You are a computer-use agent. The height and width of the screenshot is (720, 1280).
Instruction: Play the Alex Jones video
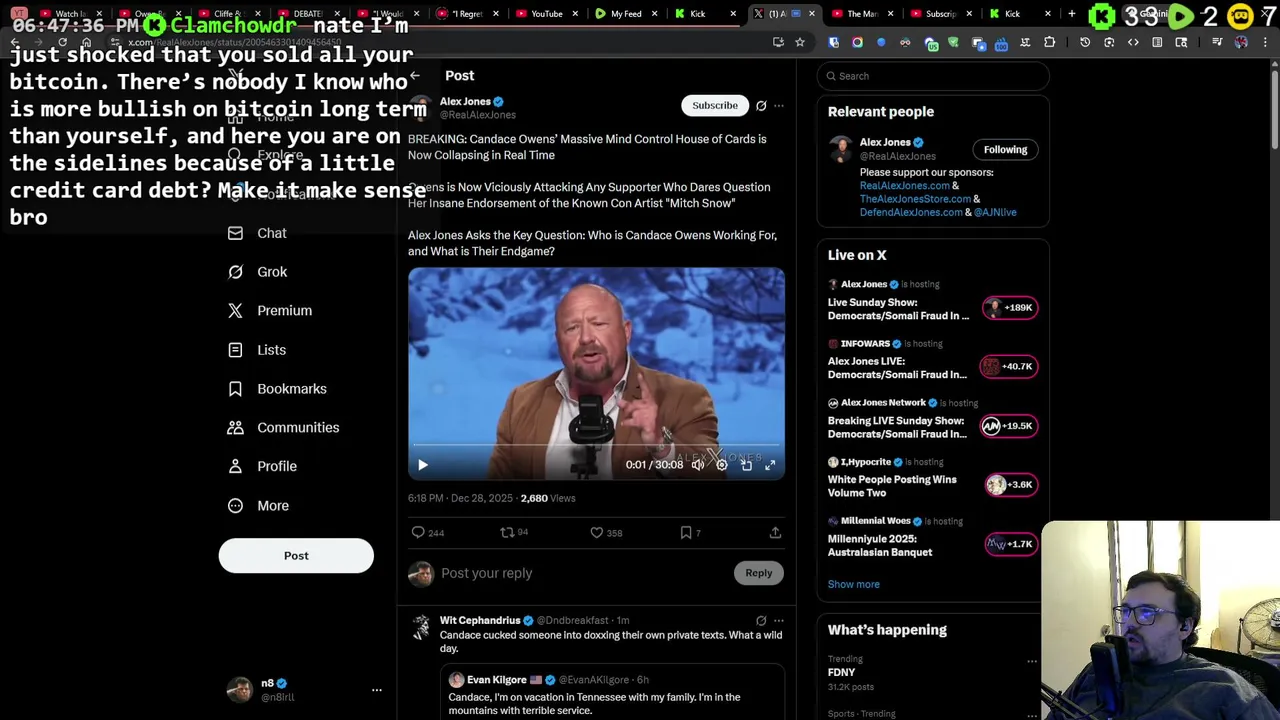pos(422,465)
